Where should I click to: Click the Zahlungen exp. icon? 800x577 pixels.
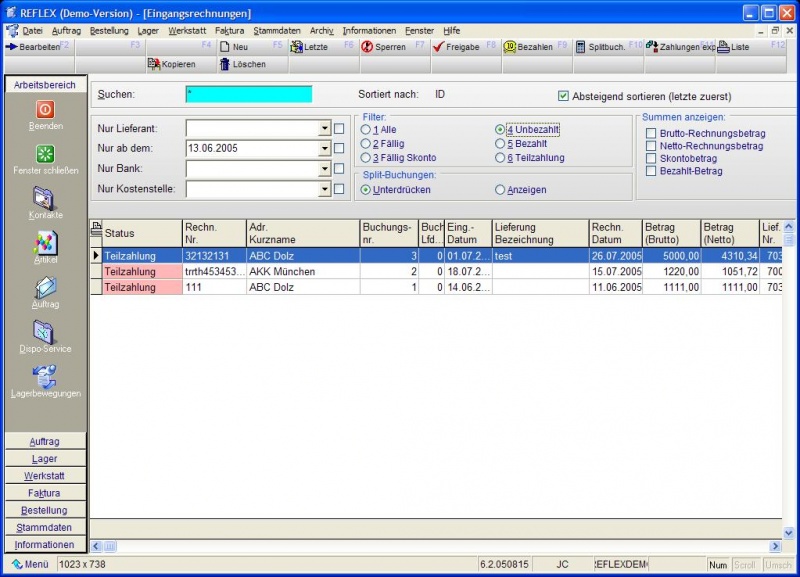(652, 46)
